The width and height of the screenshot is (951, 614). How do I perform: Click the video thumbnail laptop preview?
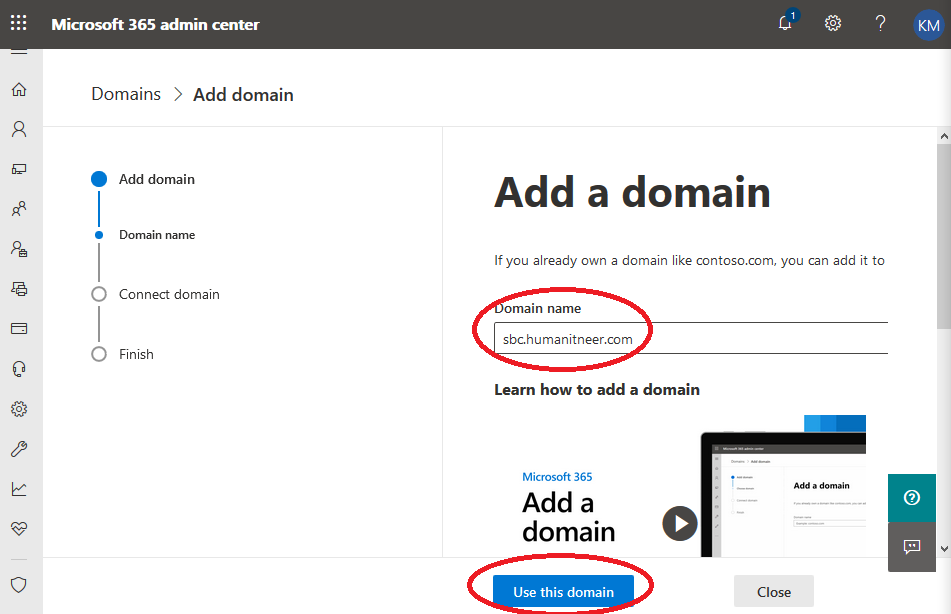coord(784,494)
